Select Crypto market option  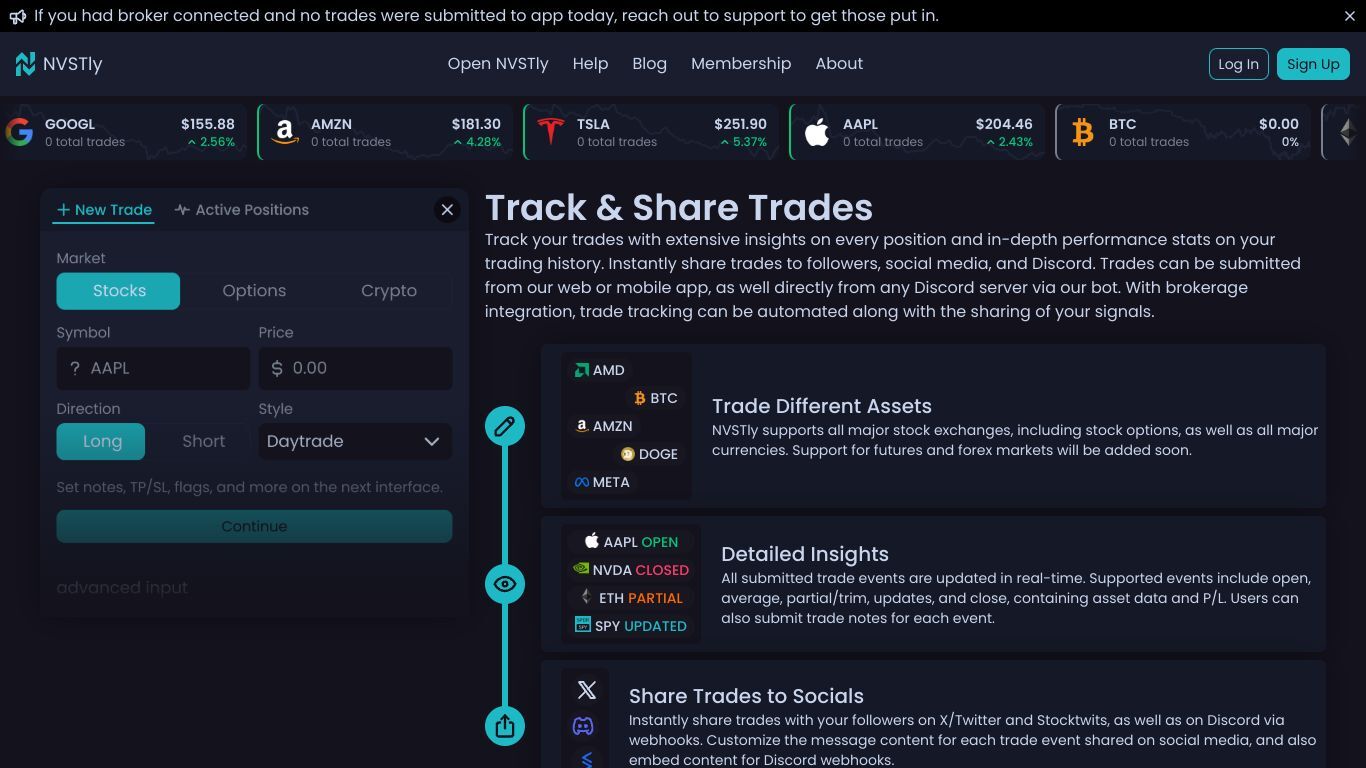click(389, 291)
